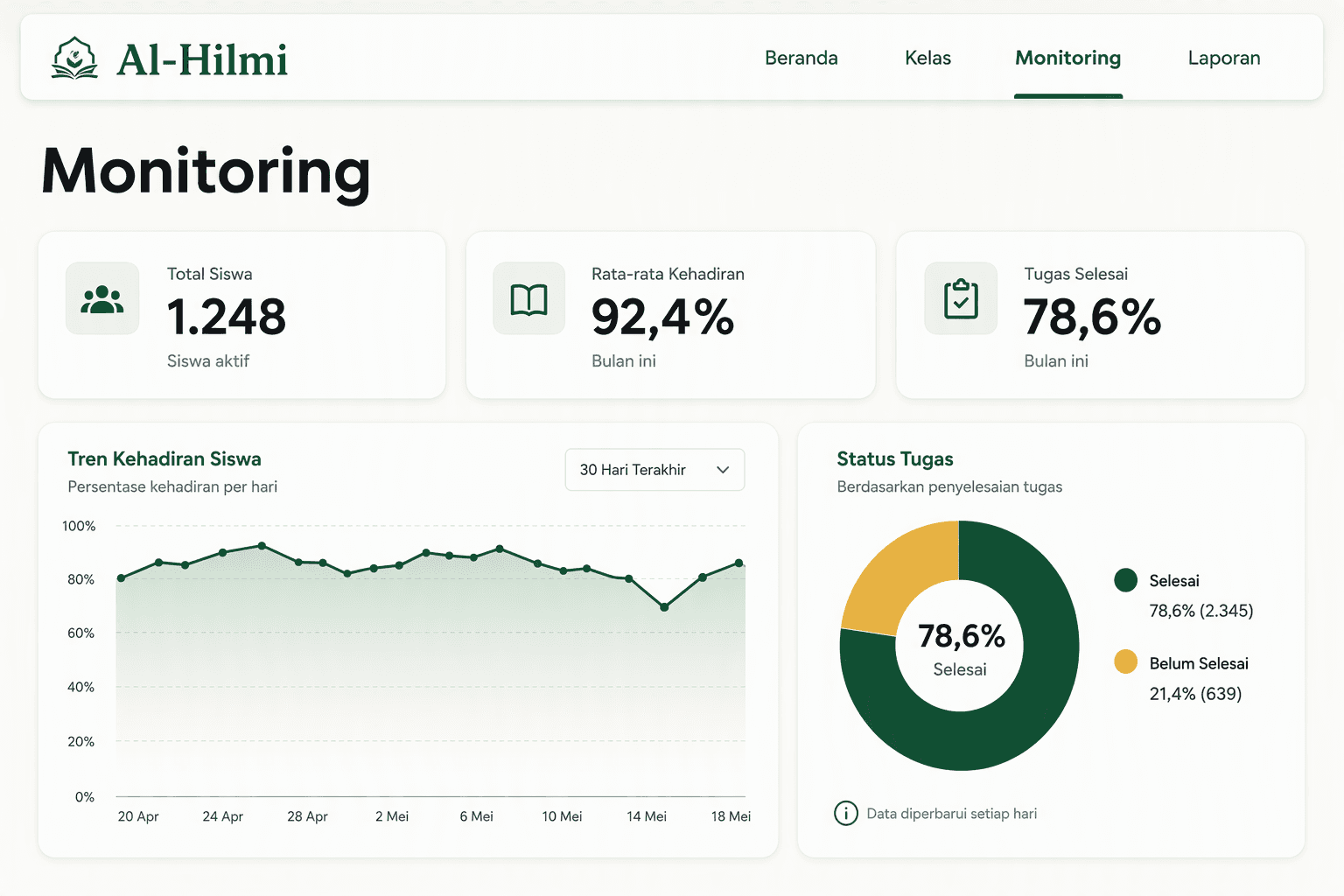Click the Selesai legend label
The width and height of the screenshot is (1344, 896).
[1174, 581]
